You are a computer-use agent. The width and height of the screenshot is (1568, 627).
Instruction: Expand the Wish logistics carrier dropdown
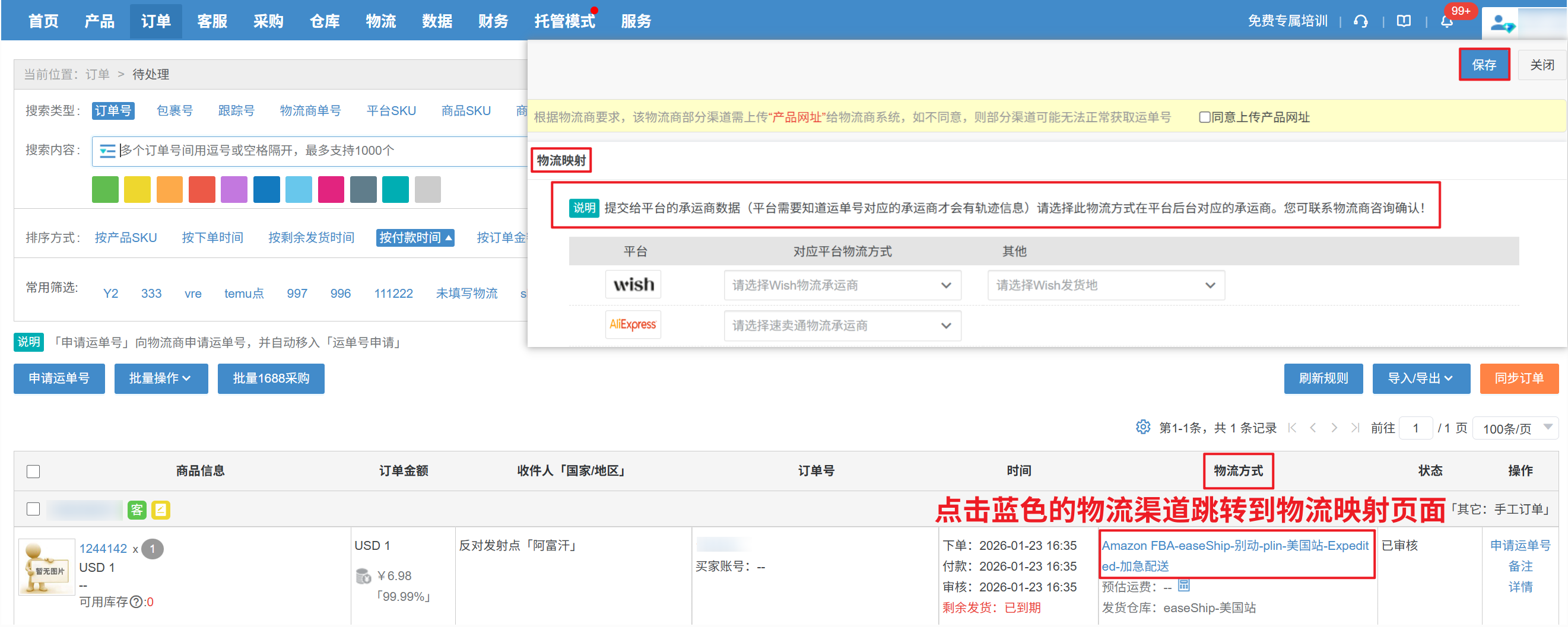click(x=842, y=285)
